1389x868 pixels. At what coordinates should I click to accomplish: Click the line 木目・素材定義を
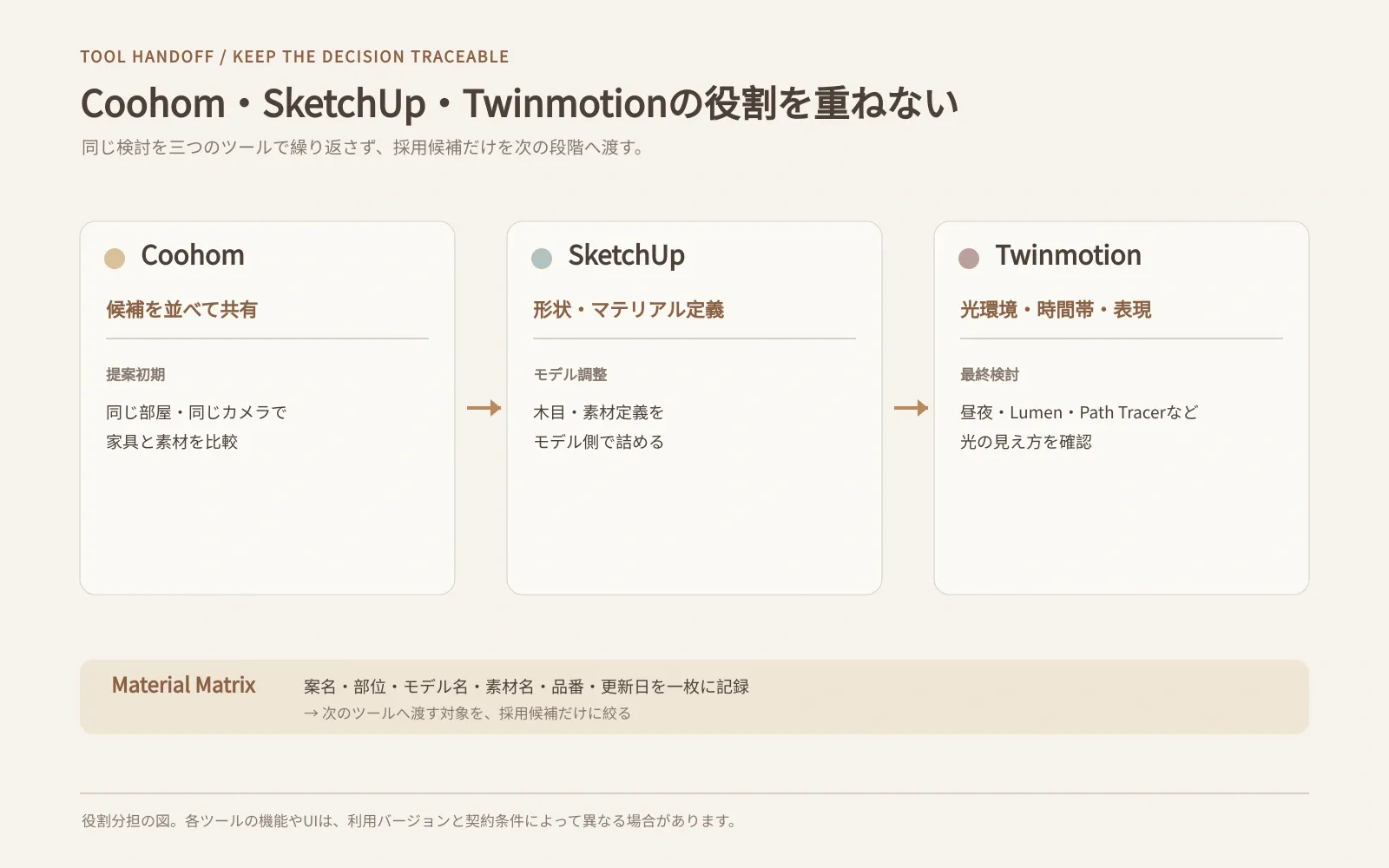click(x=598, y=412)
